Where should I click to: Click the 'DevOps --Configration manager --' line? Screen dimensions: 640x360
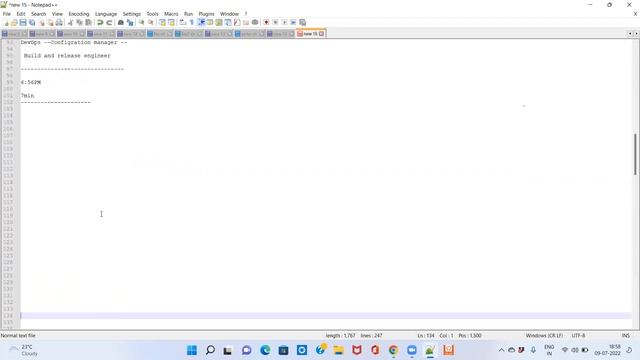click(74, 42)
